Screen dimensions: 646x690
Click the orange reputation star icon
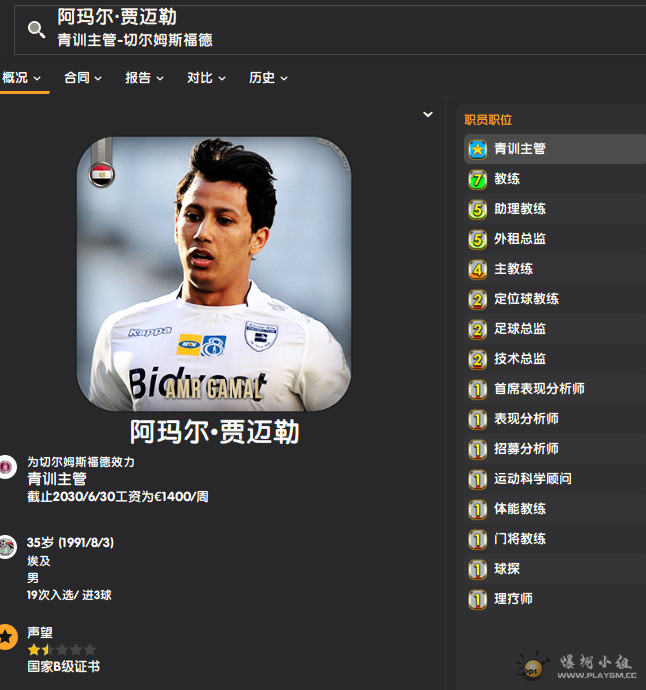pyautogui.click(x=7, y=636)
